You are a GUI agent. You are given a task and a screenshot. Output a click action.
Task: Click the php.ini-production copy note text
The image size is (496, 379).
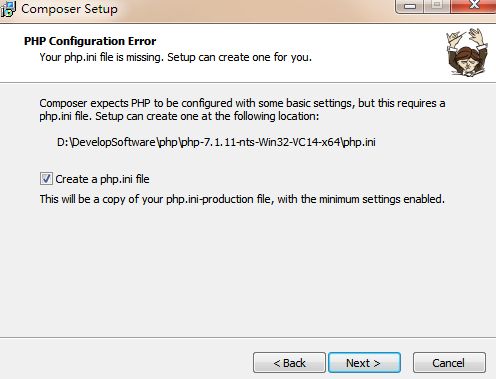242,199
